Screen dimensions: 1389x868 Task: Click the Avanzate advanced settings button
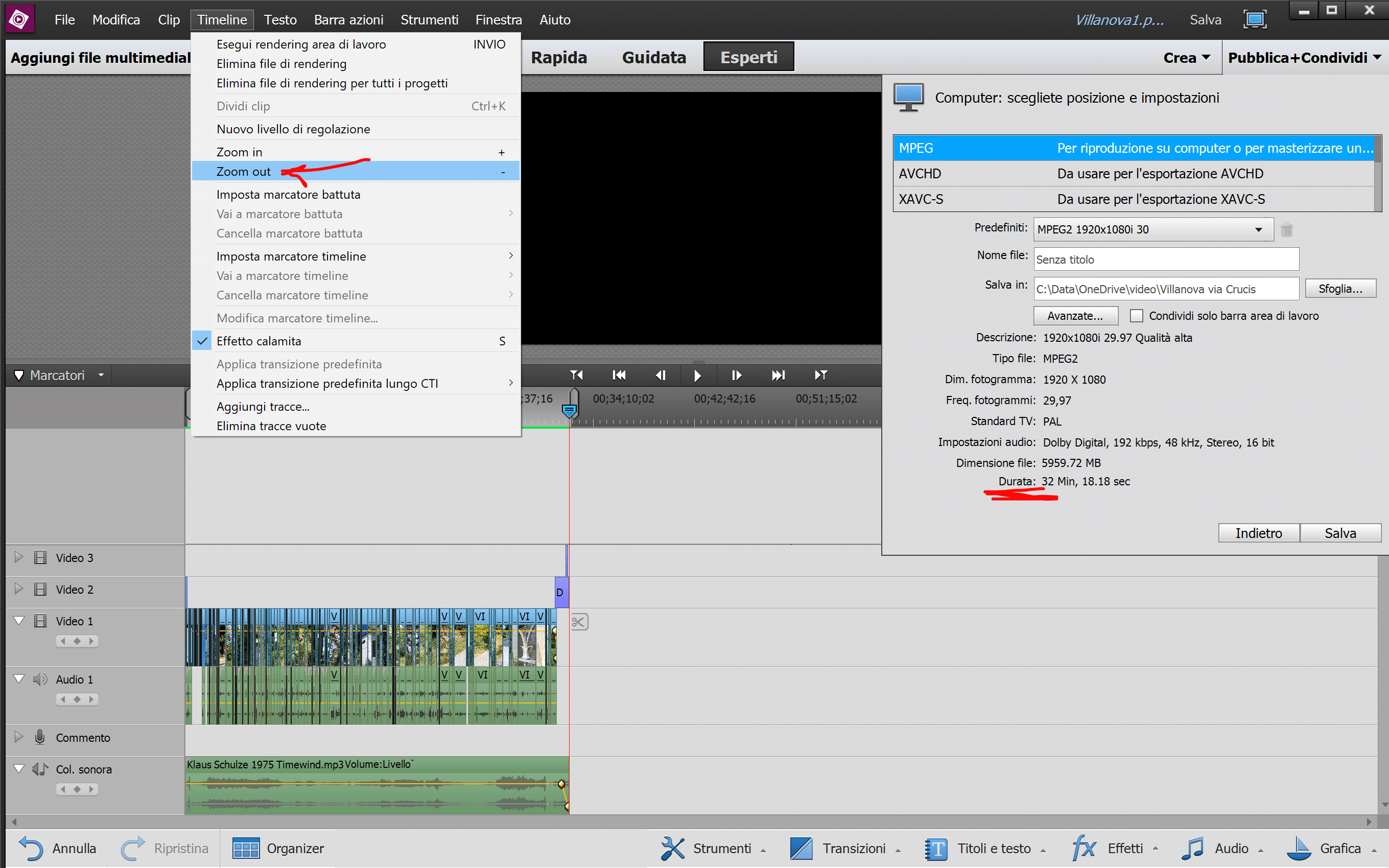(1075, 316)
